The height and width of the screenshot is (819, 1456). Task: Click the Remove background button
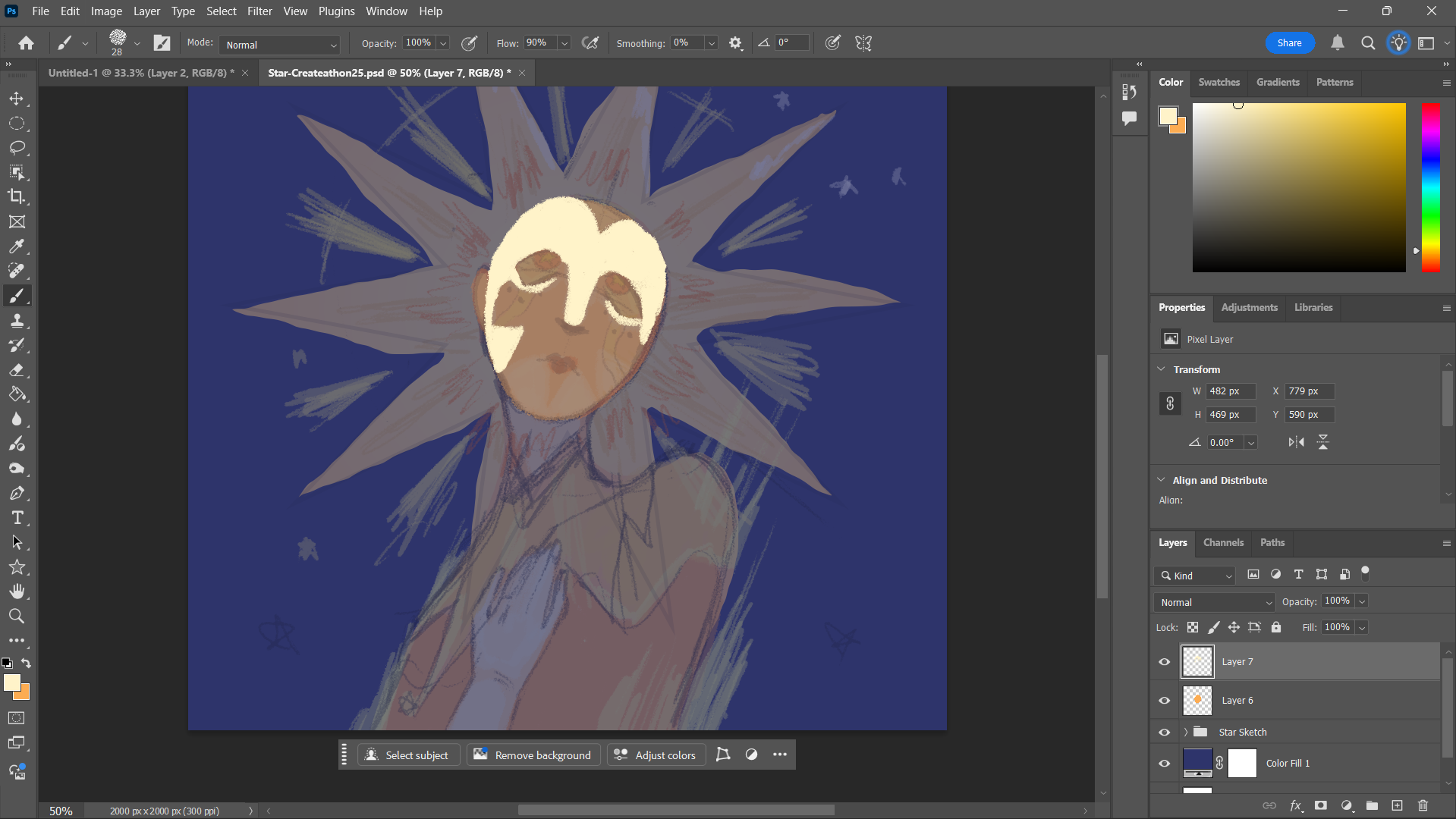coord(533,755)
